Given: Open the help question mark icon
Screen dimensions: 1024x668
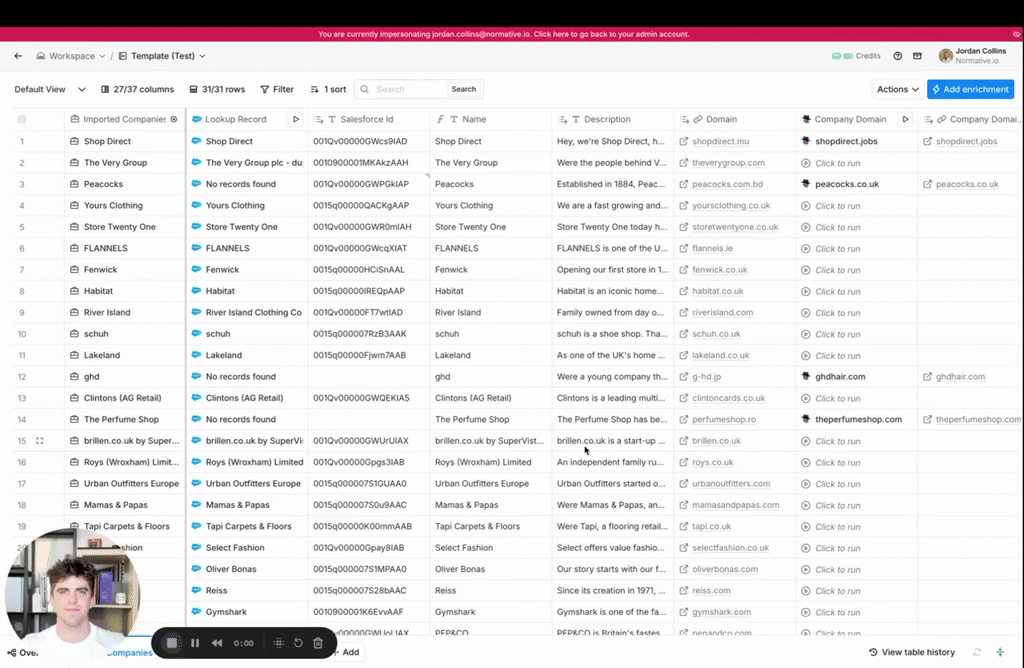Looking at the screenshot, I should coord(897,56).
